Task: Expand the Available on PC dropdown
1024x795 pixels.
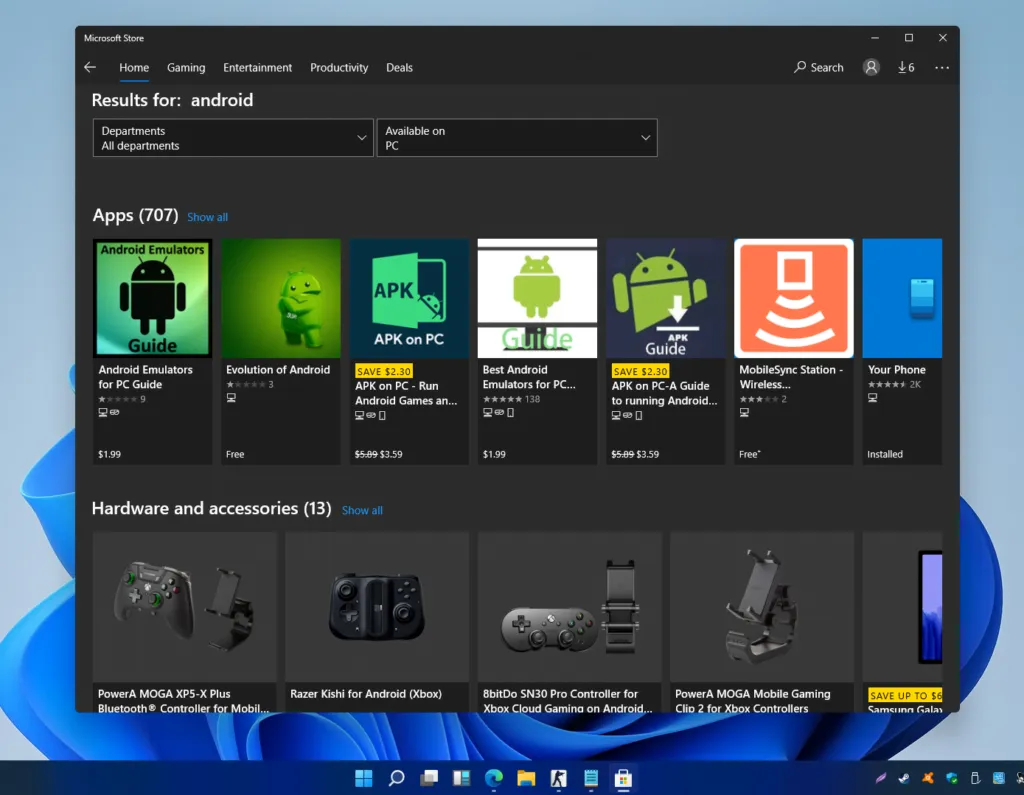Action: (517, 138)
